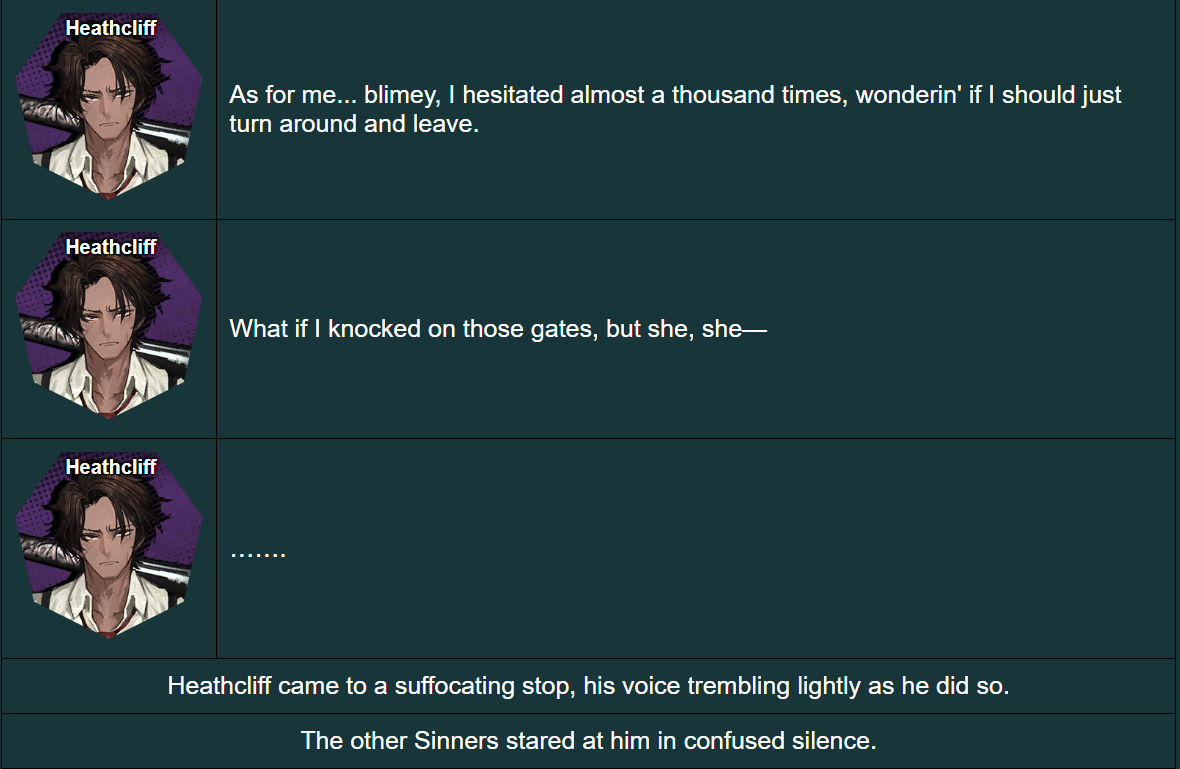This screenshot has width=1180, height=769.
Task: Click the 'Heathcliff' name label on the third portrait
Action: pos(111,467)
